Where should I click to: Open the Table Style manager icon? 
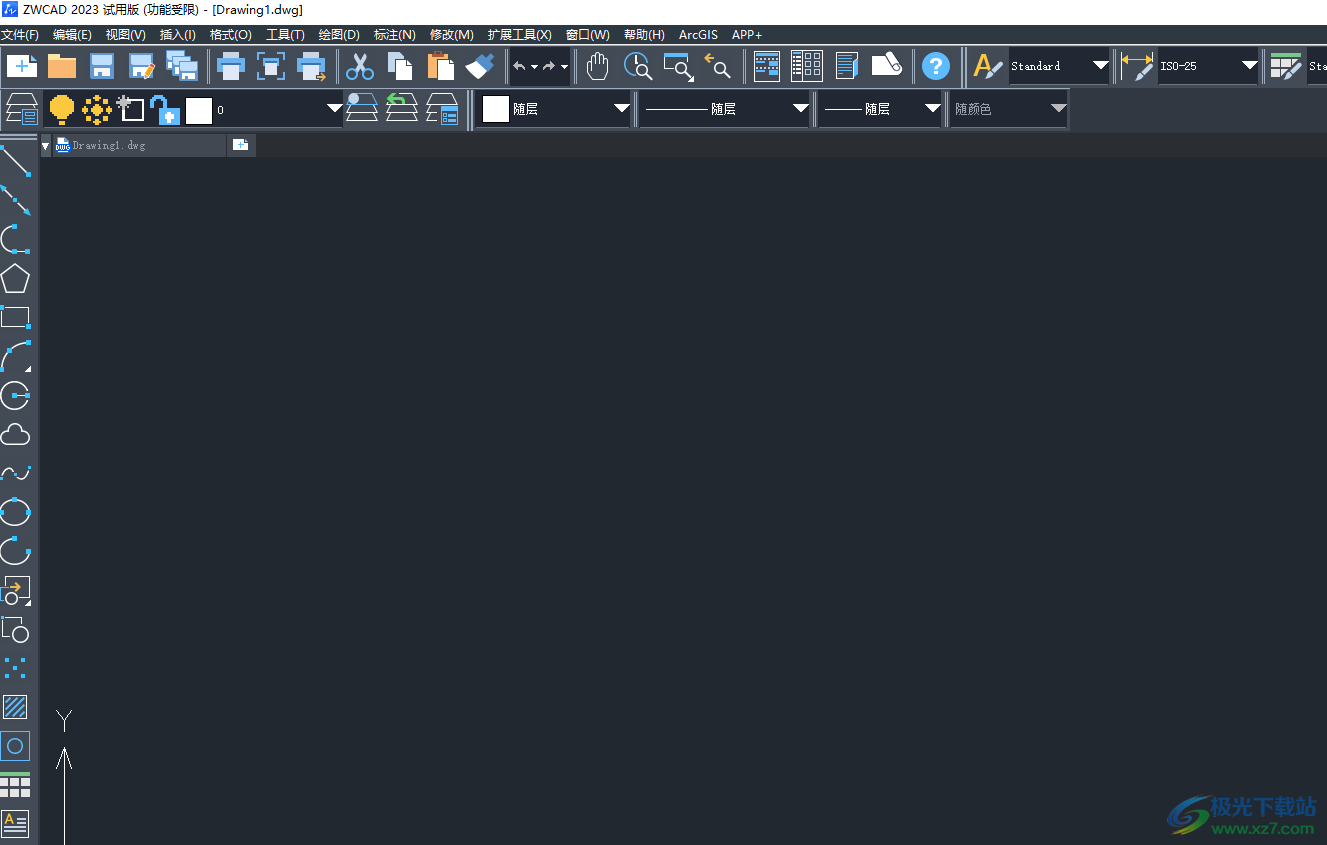(x=1285, y=66)
